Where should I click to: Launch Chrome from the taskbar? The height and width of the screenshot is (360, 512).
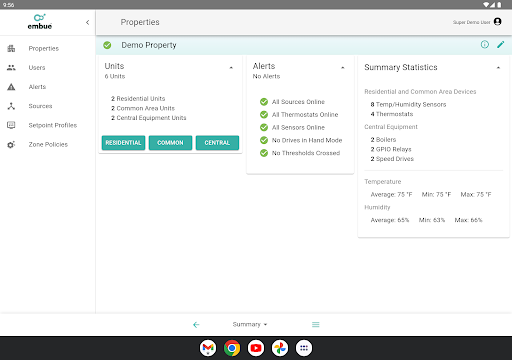click(x=232, y=348)
